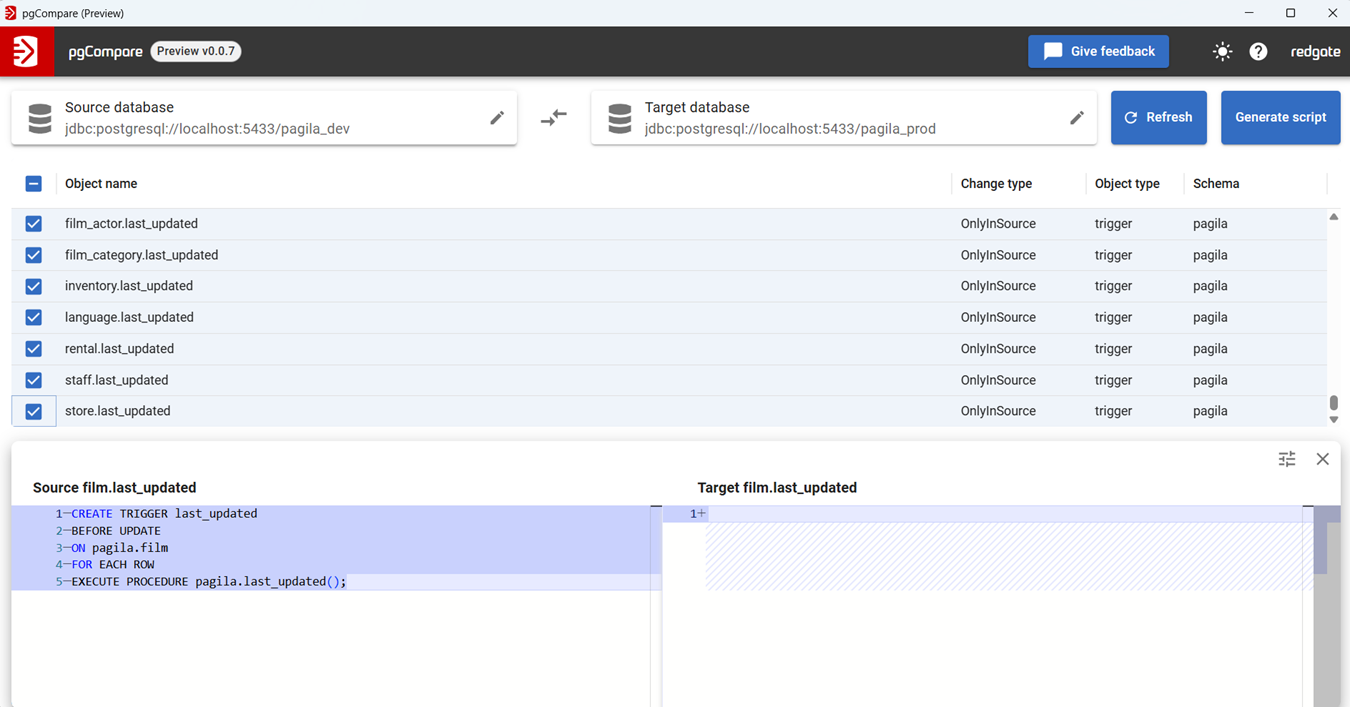Swap source and target databases

point(554,118)
